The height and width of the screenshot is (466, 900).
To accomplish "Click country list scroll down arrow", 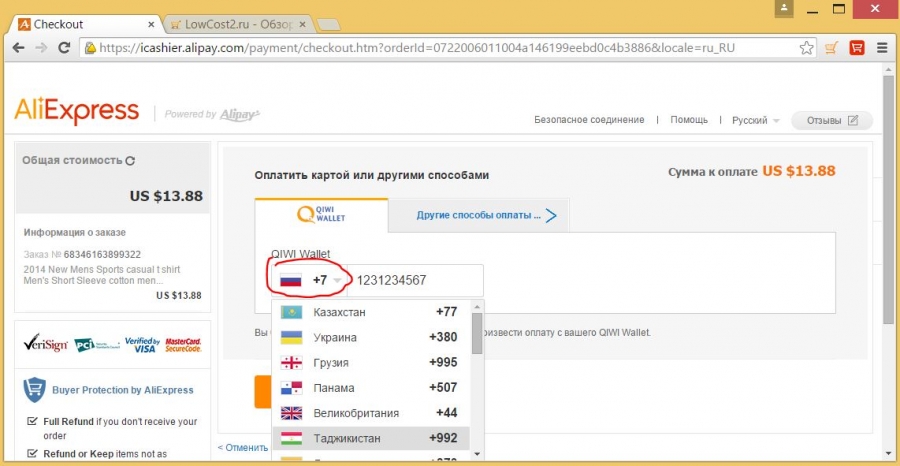I will click(x=477, y=453).
